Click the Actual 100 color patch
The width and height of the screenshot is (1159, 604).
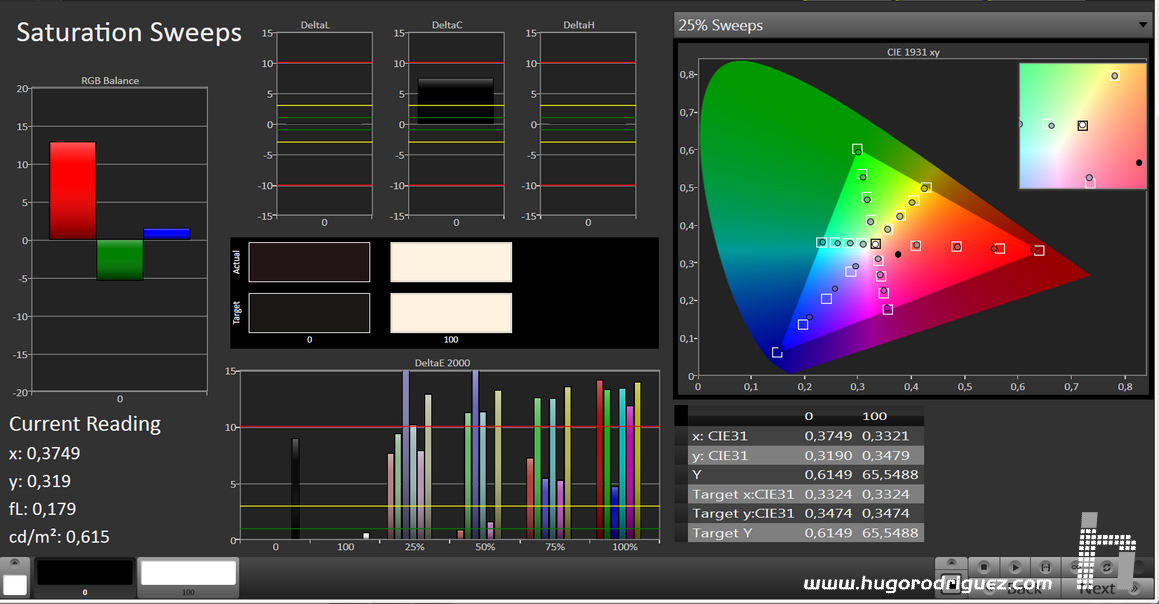pyautogui.click(x=451, y=262)
